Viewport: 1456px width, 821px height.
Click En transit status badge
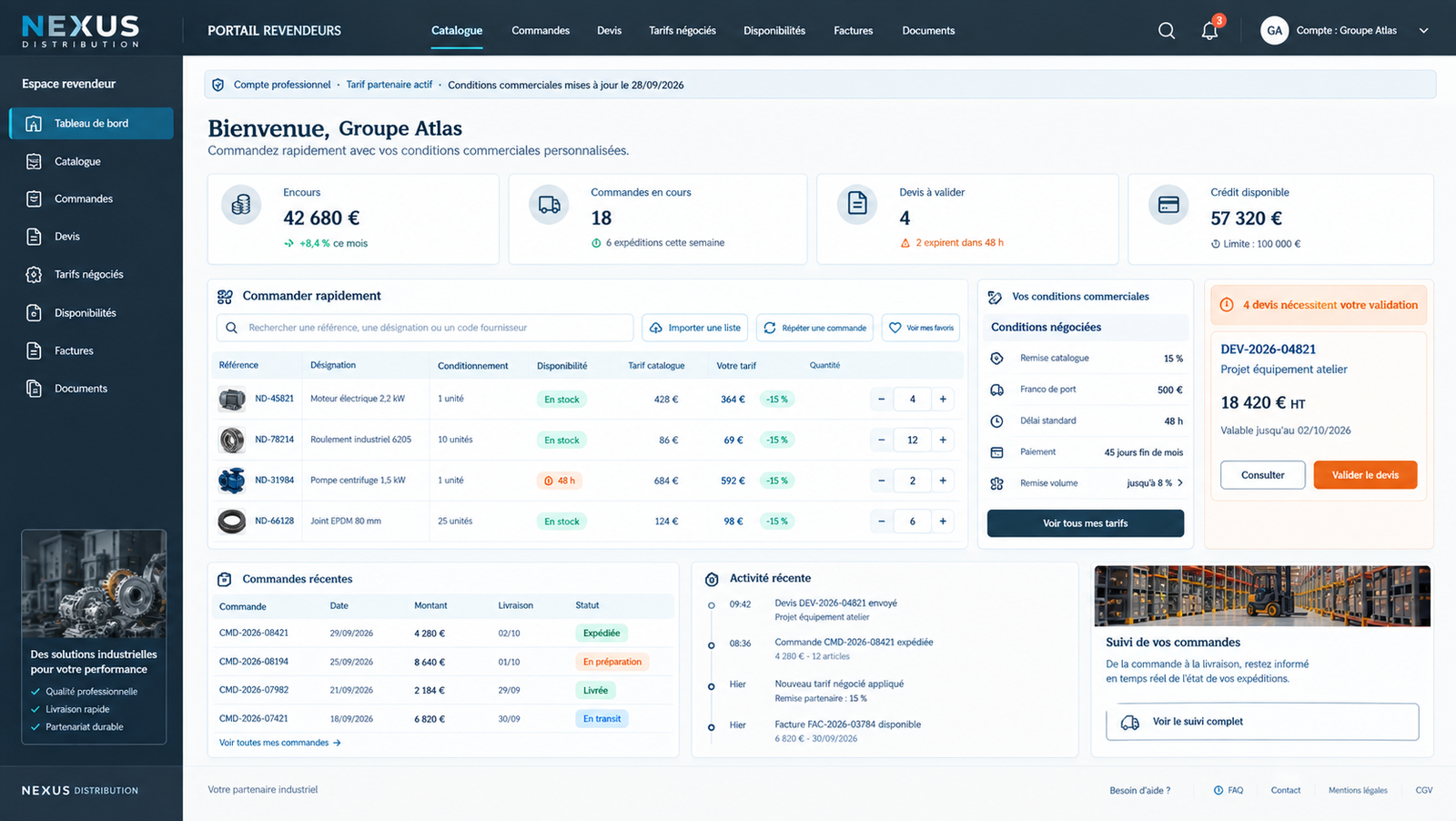pyautogui.click(x=602, y=719)
